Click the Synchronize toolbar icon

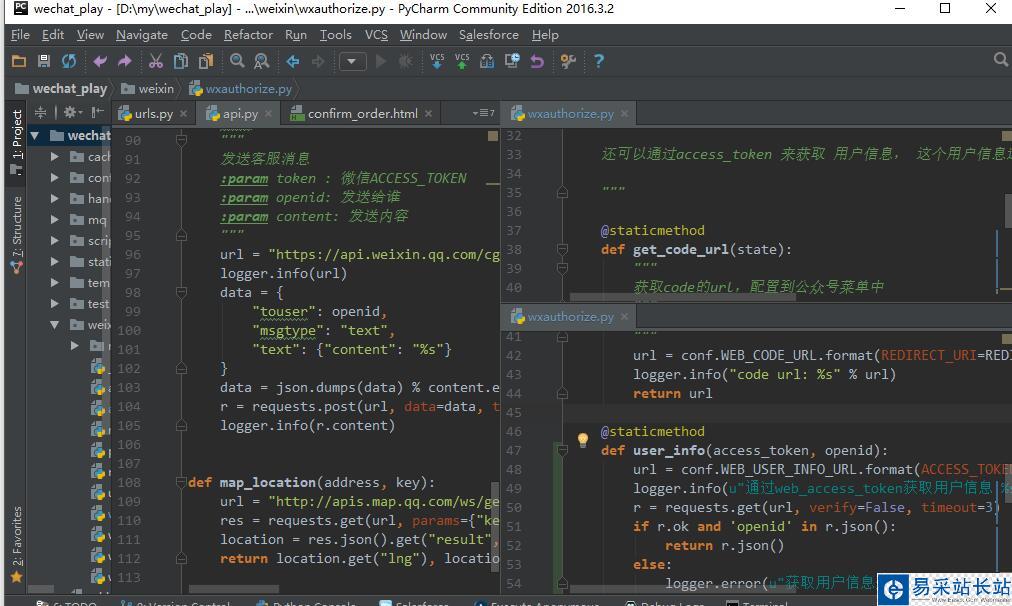(68, 61)
